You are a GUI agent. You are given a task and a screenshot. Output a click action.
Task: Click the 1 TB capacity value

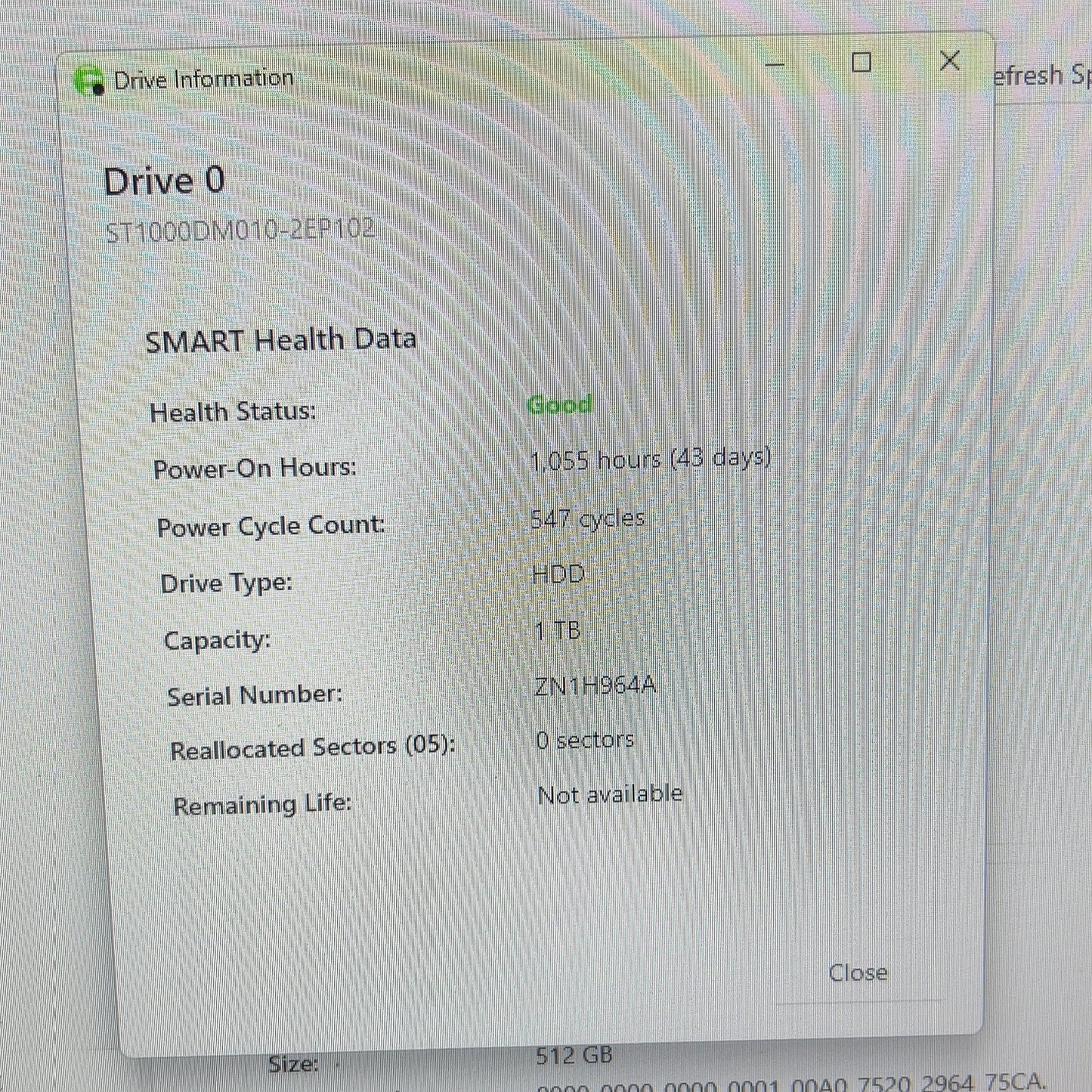pyautogui.click(x=558, y=630)
